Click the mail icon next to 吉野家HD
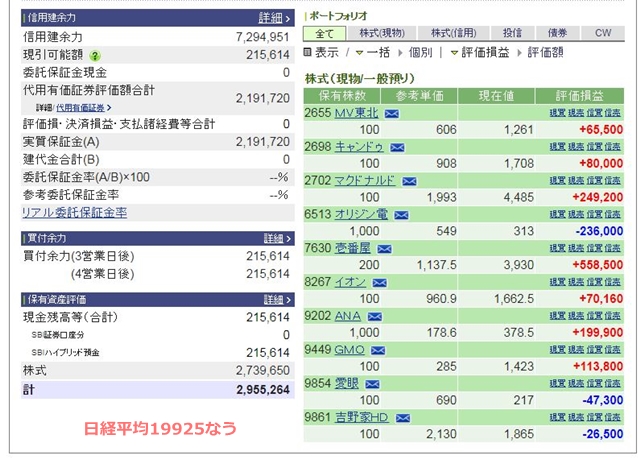This screenshot has height=459, width=640. [x=403, y=418]
